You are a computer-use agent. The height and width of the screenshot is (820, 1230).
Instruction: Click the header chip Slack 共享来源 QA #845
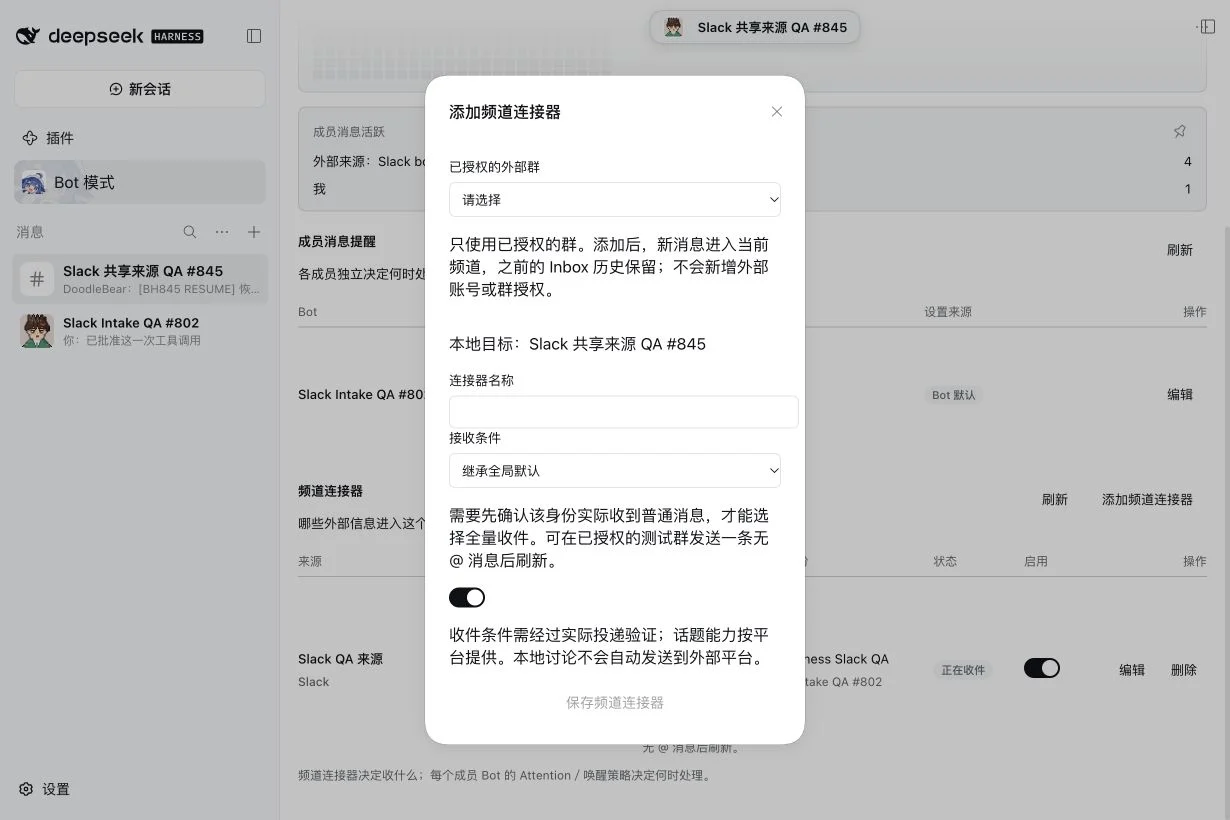755,27
